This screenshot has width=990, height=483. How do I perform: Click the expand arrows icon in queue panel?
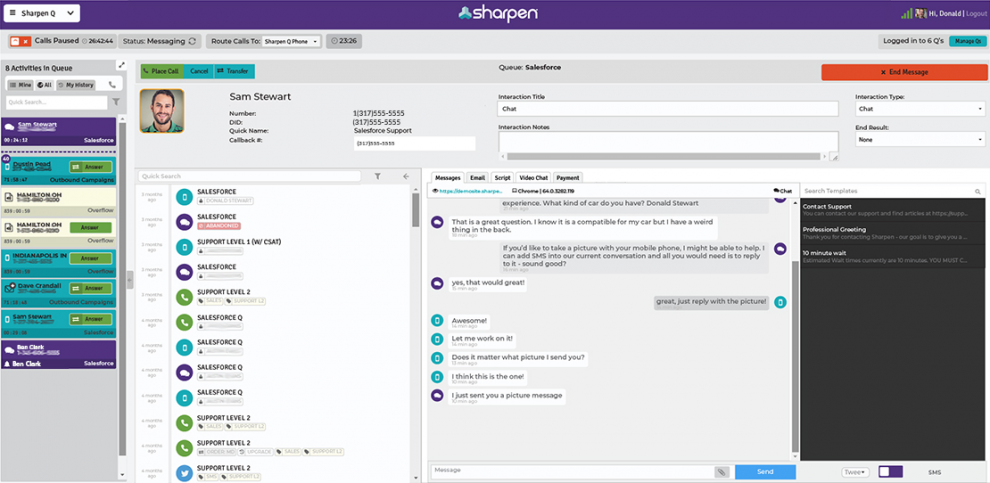[121, 65]
